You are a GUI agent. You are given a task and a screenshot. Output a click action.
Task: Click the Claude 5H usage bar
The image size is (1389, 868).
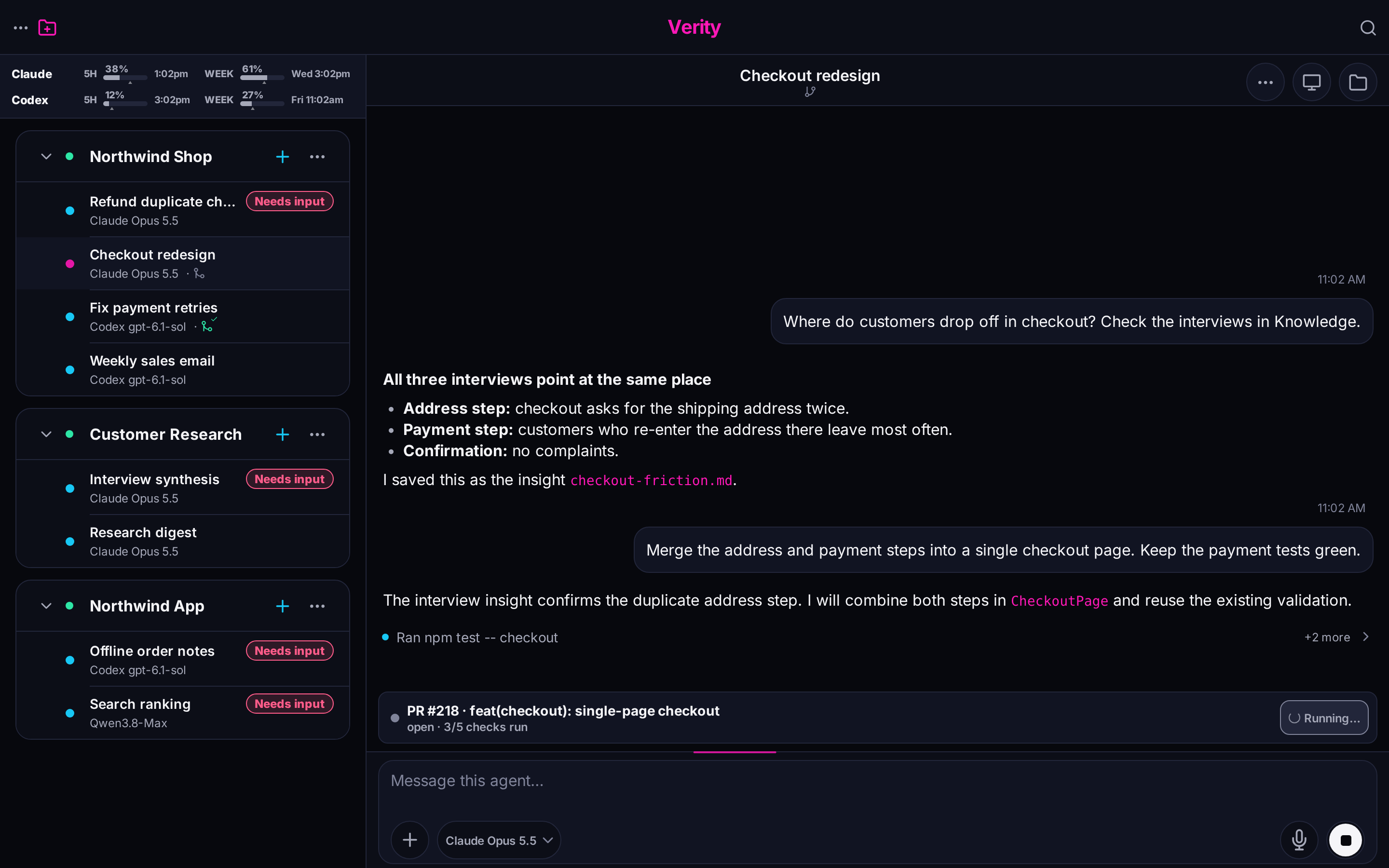(x=125, y=78)
